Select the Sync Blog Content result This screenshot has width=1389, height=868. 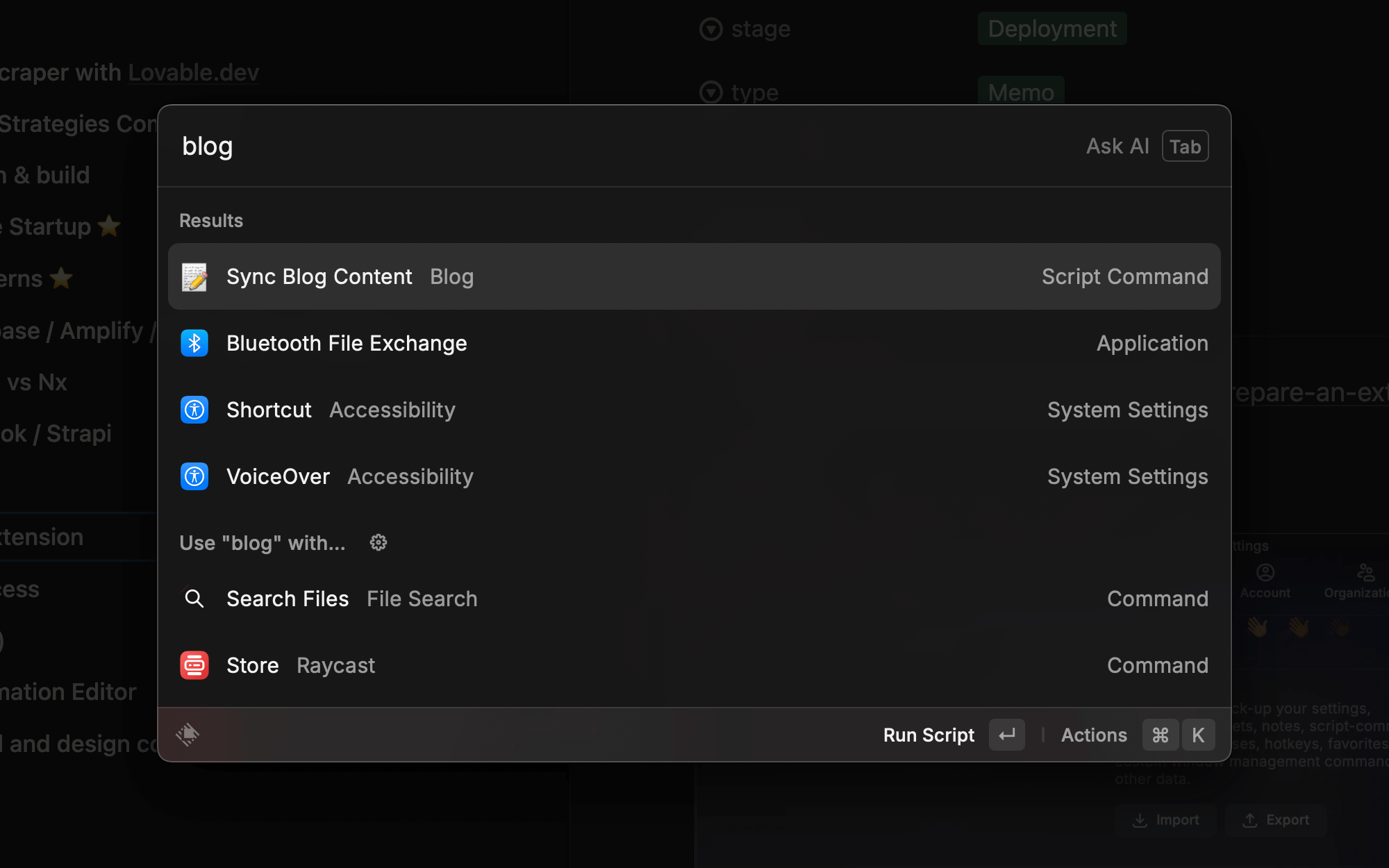(x=693, y=277)
